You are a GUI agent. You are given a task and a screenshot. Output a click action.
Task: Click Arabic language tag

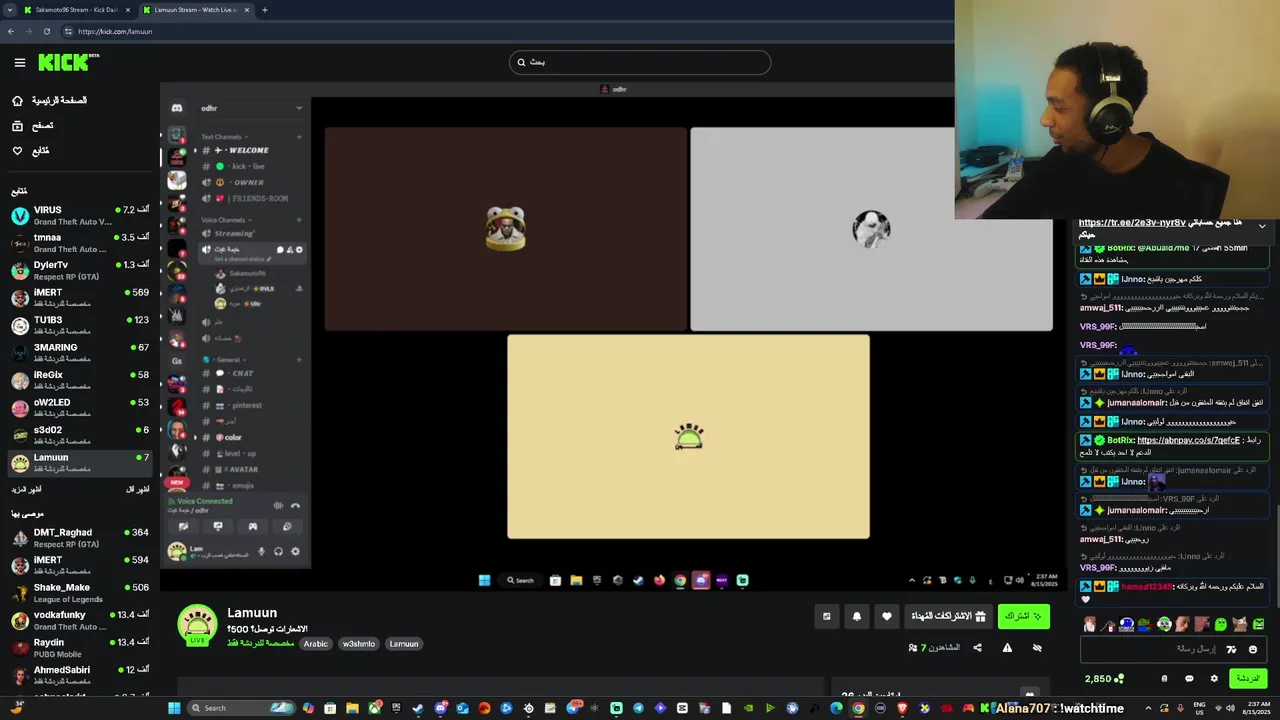click(x=316, y=644)
